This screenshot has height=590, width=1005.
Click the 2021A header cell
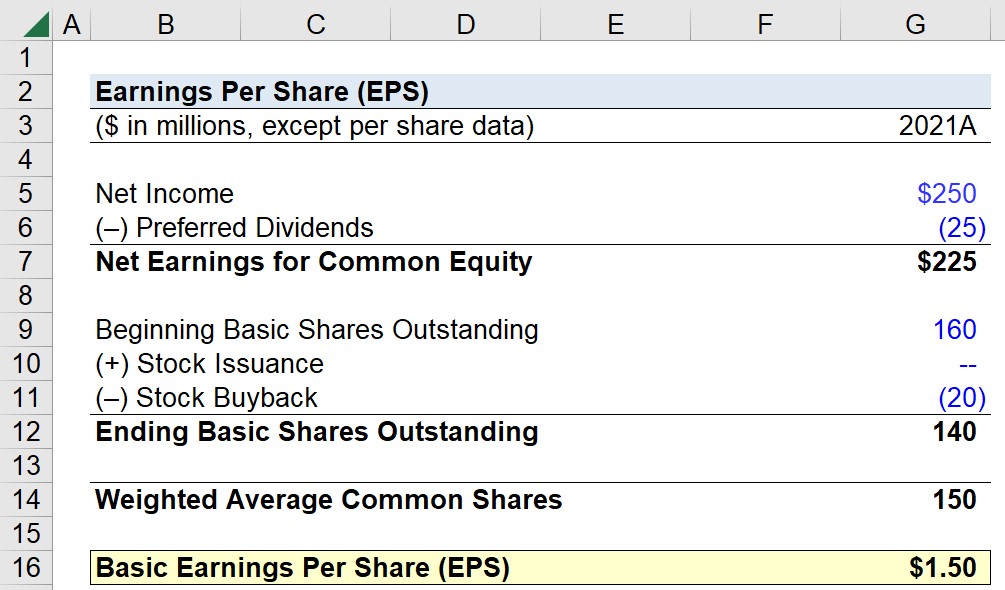(x=915, y=126)
